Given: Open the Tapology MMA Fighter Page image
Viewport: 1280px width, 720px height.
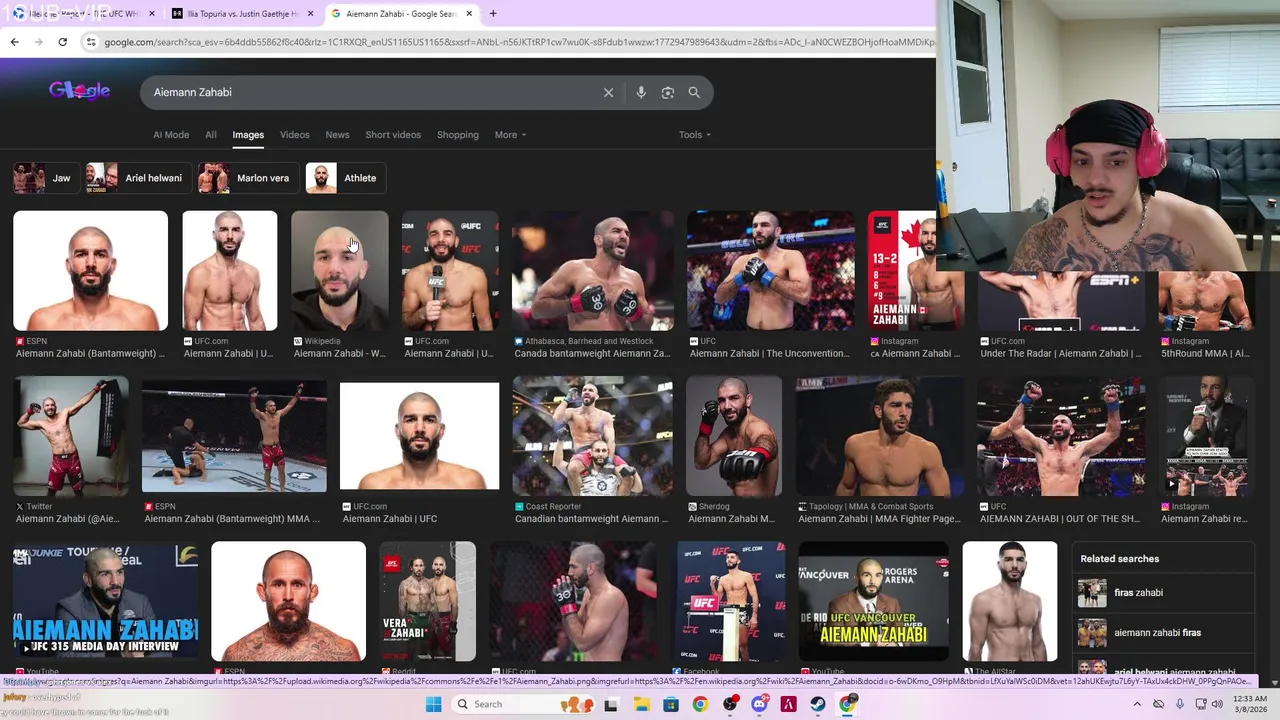Looking at the screenshot, I should pos(879,436).
